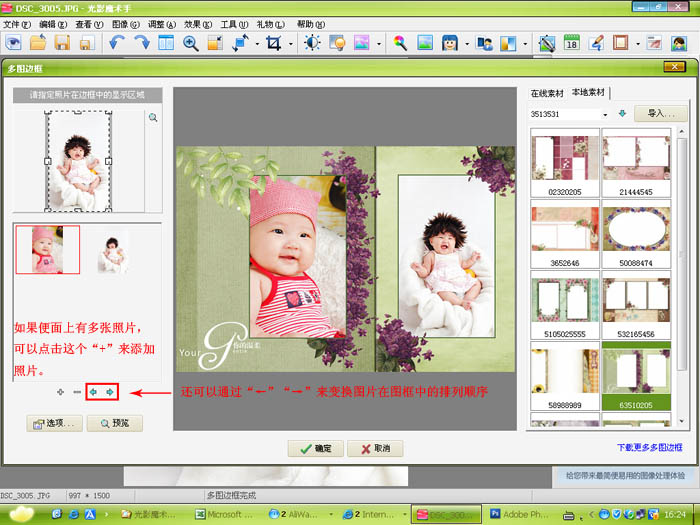Viewport: 700px width, 525px height.
Task: Click the pencil drawing tool icon
Action: 546,43
